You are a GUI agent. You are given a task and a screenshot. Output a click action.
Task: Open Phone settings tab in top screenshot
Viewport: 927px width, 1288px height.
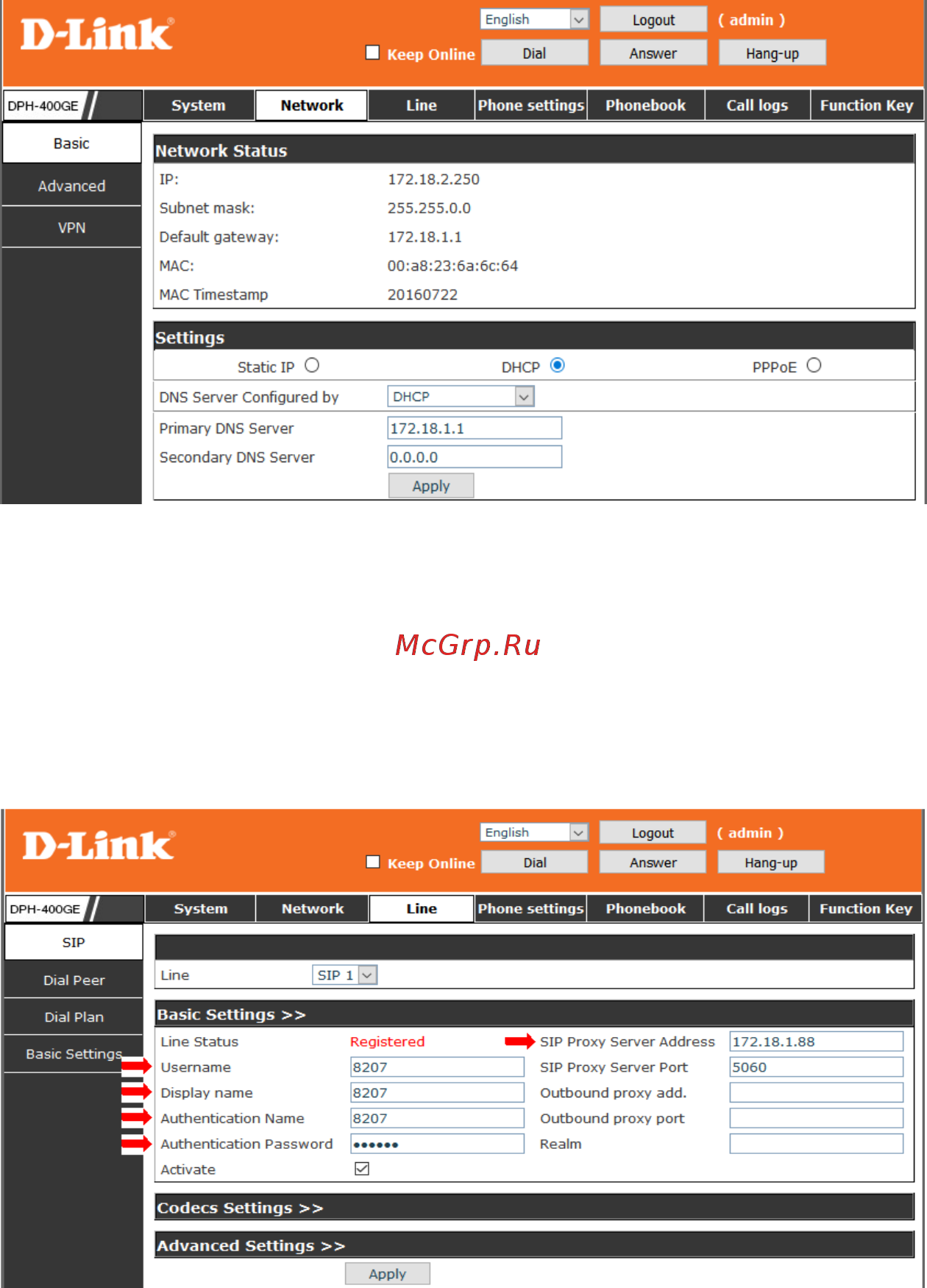point(531,105)
